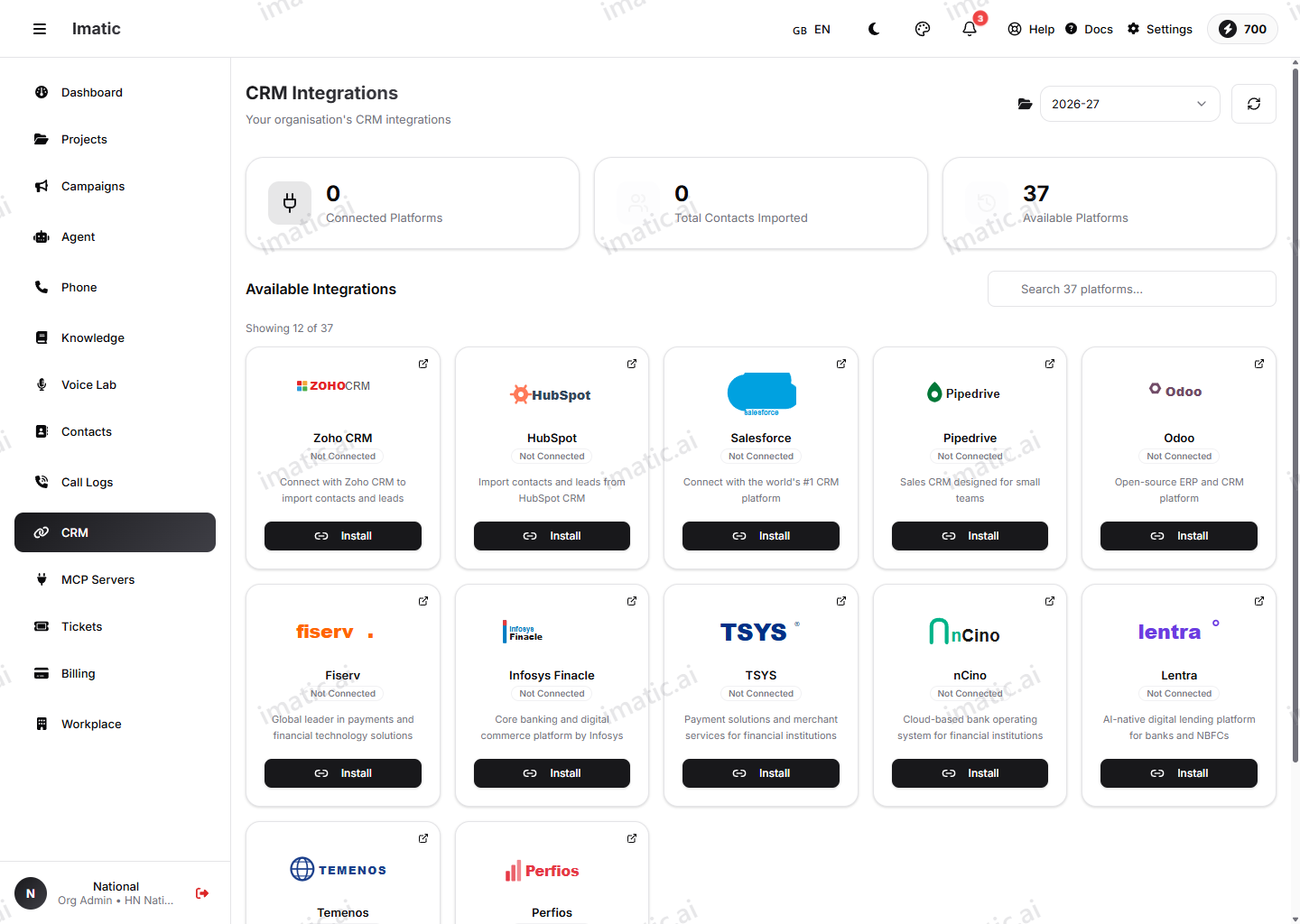The width and height of the screenshot is (1300, 924).
Task: Log out using the red exit icon
Action: pyautogui.click(x=202, y=893)
